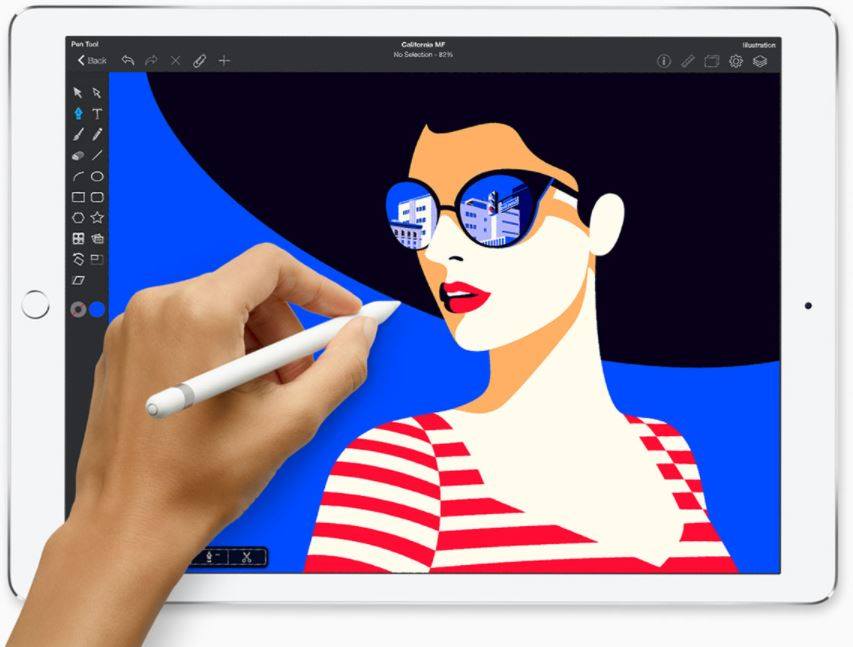Screen dimensions: 853x647
Task: Choose the Text tool
Action: (x=97, y=114)
